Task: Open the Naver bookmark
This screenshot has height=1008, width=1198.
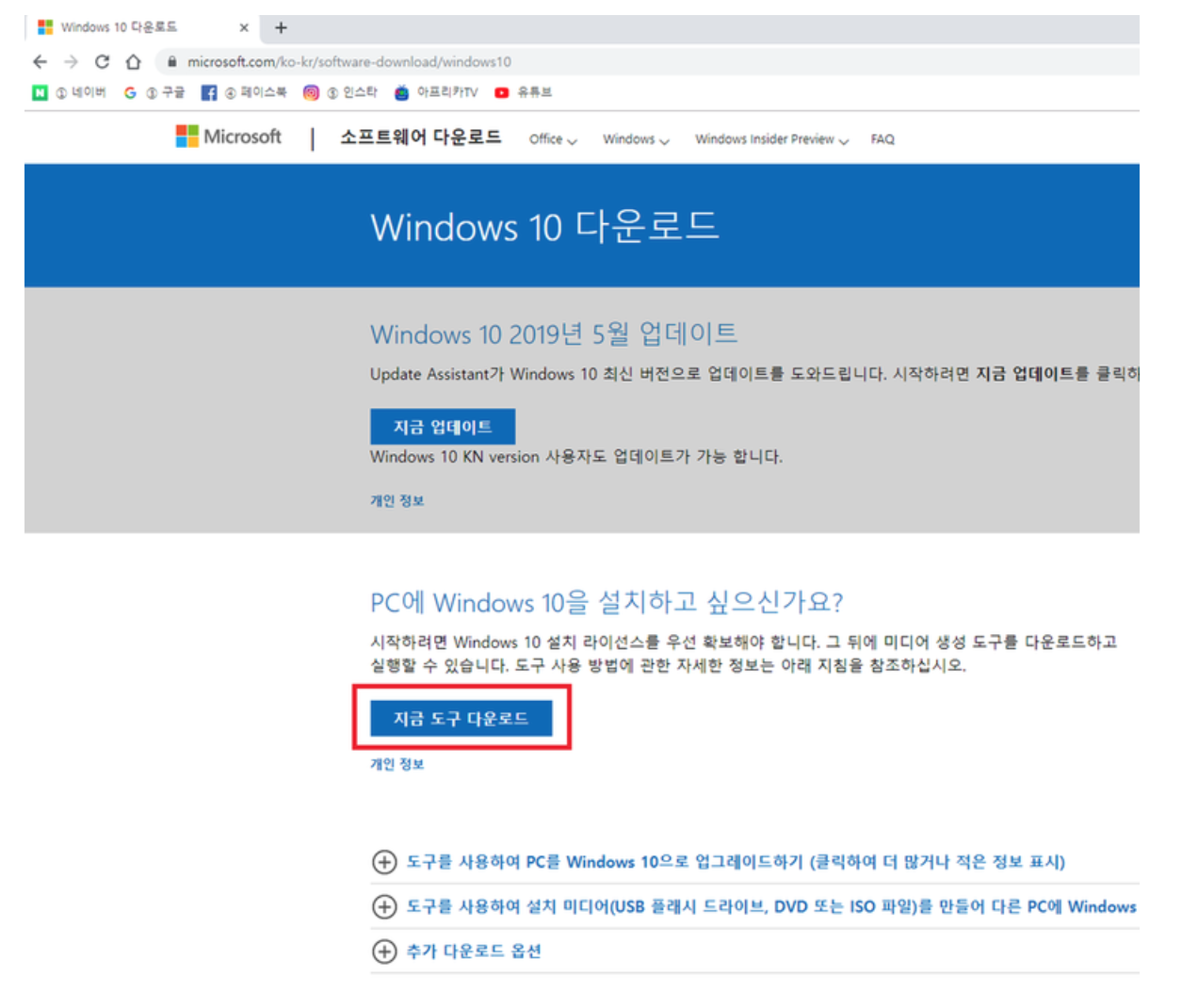Action: [x=69, y=92]
